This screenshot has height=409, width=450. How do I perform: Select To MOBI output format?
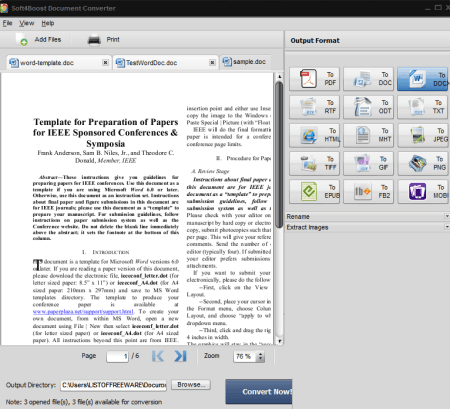coord(422,192)
